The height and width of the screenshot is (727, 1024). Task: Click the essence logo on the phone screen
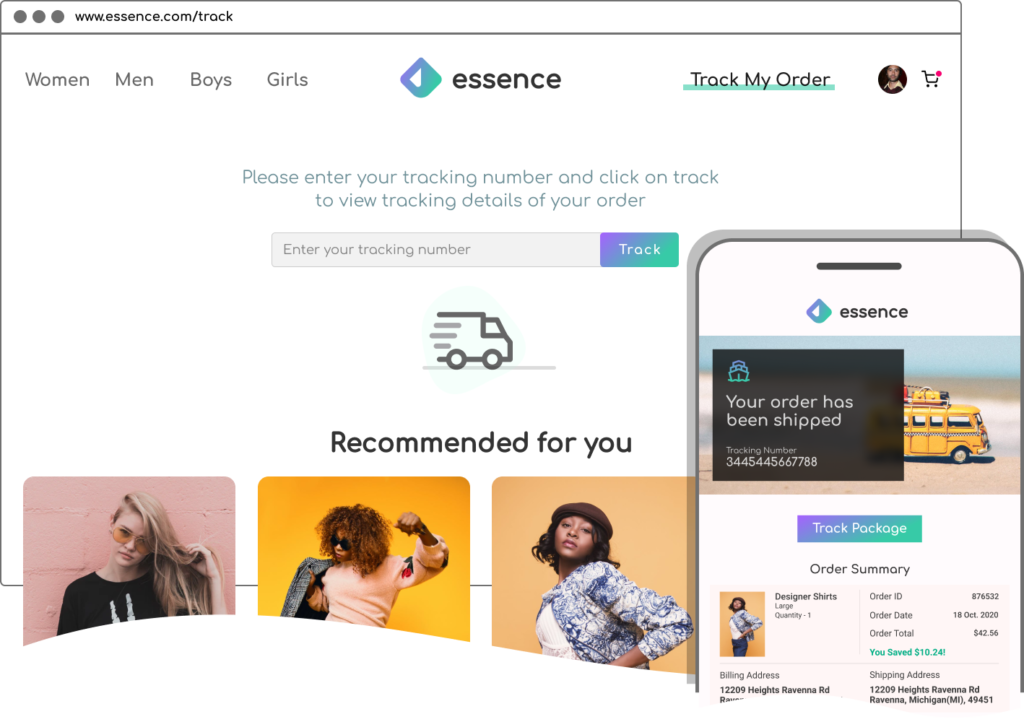click(857, 312)
